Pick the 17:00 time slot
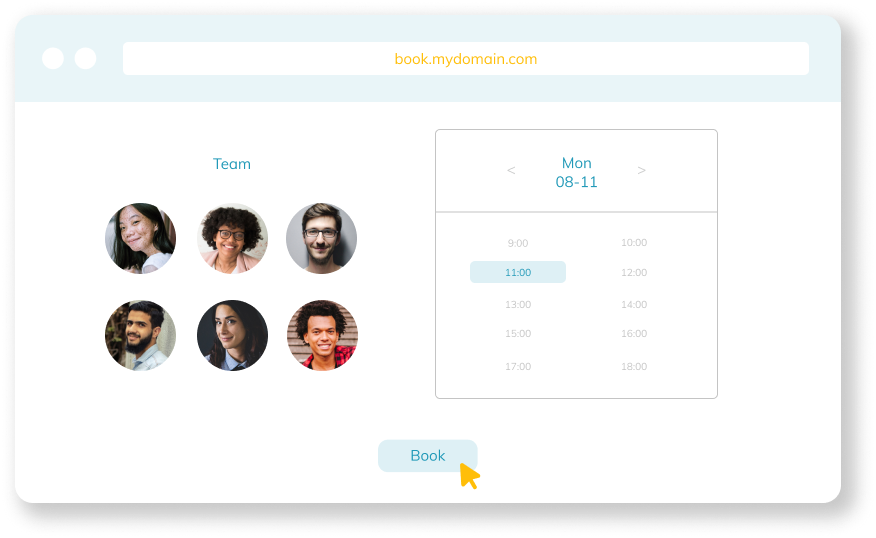Image resolution: width=876 pixels, height=538 pixels. coord(518,366)
